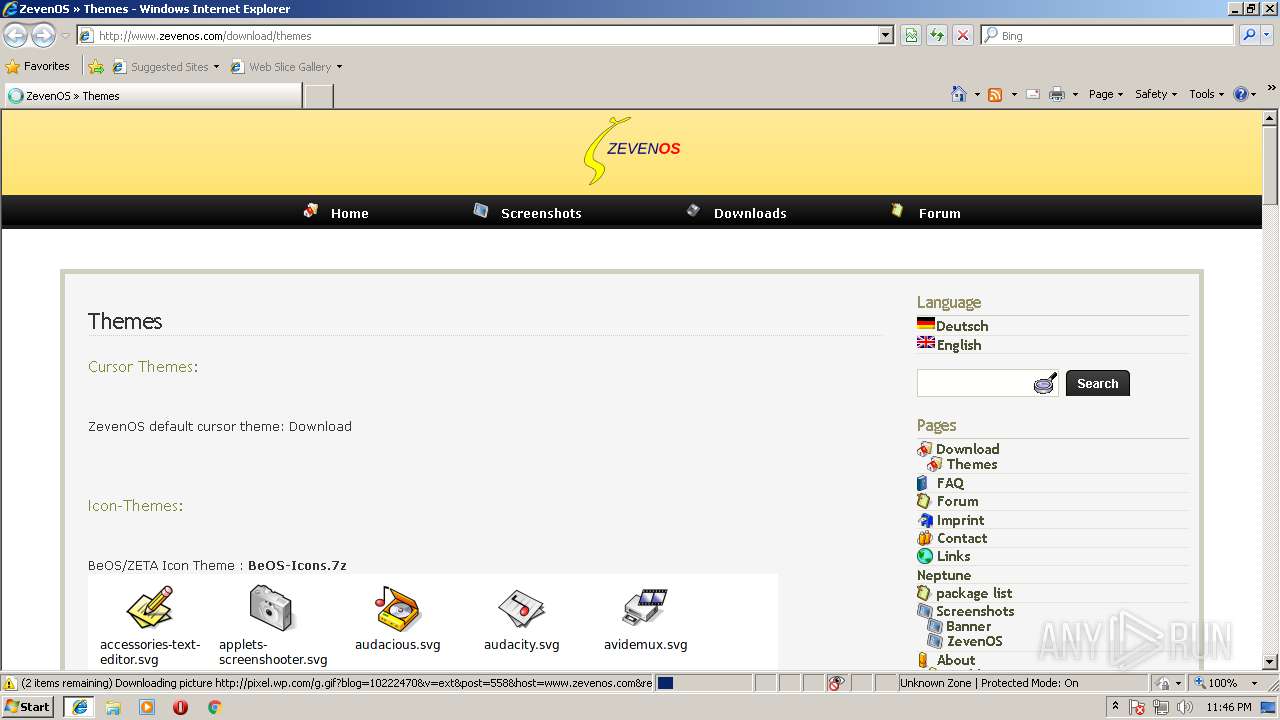The width and height of the screenshot is (1280, 720).
Task: Click the avidemux.svg icon
Action: (645, 607)
